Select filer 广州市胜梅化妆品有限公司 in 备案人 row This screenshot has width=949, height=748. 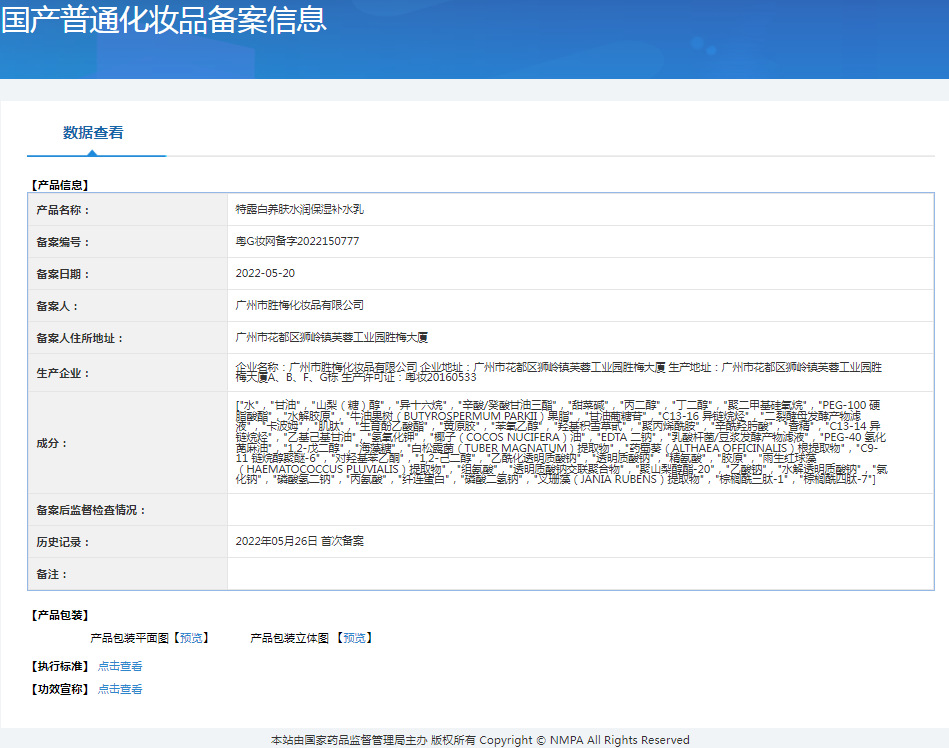300,306
